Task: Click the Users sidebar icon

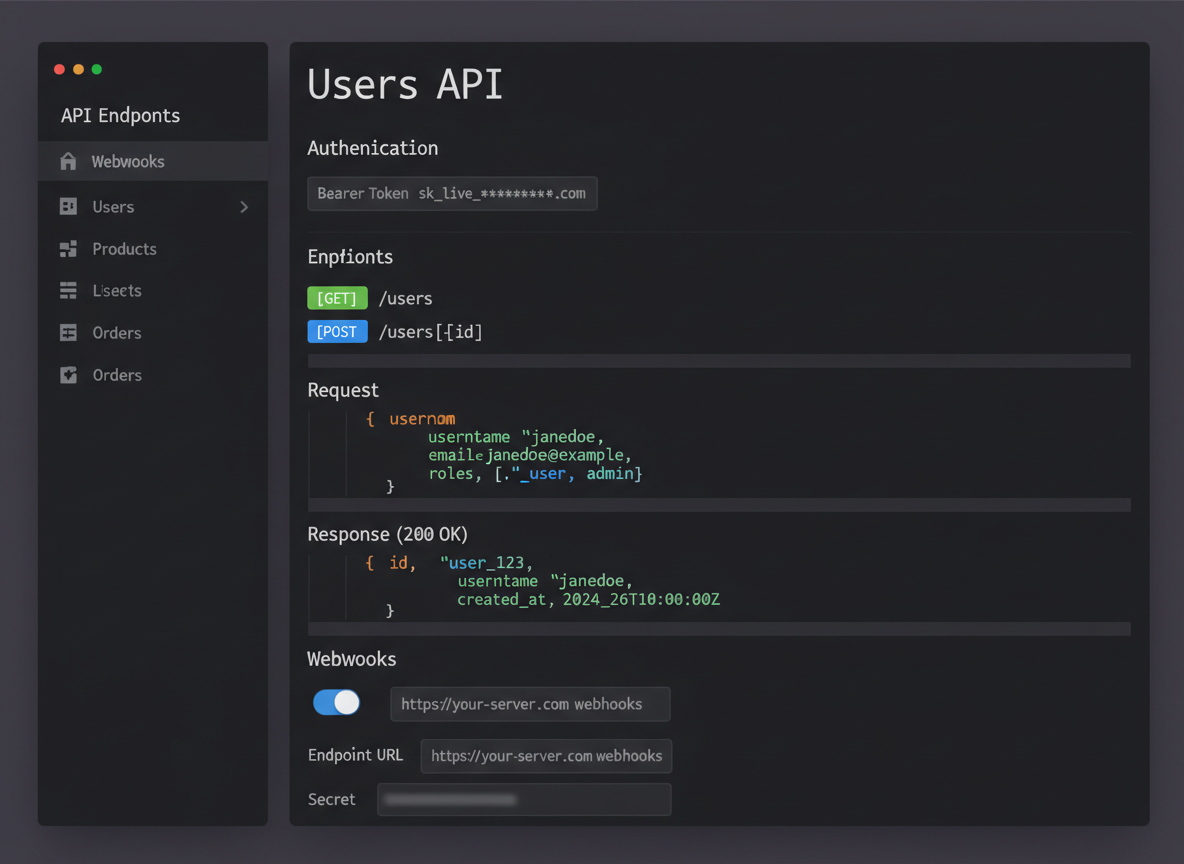Action: click(x=68, y=206)
